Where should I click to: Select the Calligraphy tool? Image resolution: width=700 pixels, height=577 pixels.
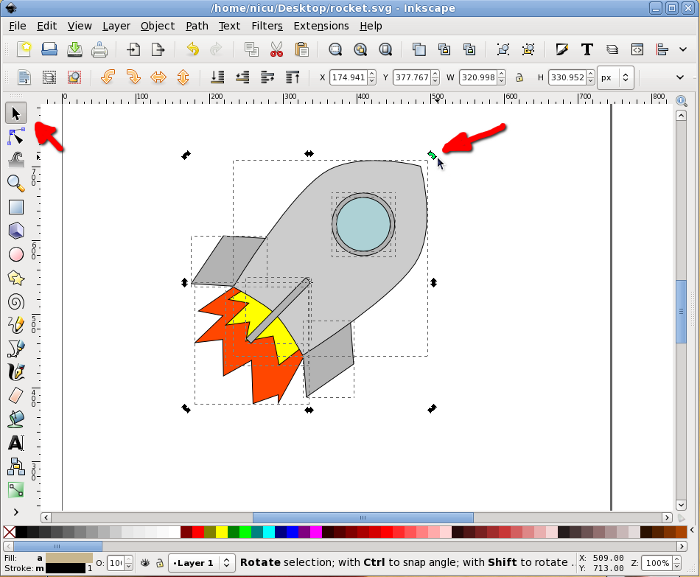click(16, 372)
